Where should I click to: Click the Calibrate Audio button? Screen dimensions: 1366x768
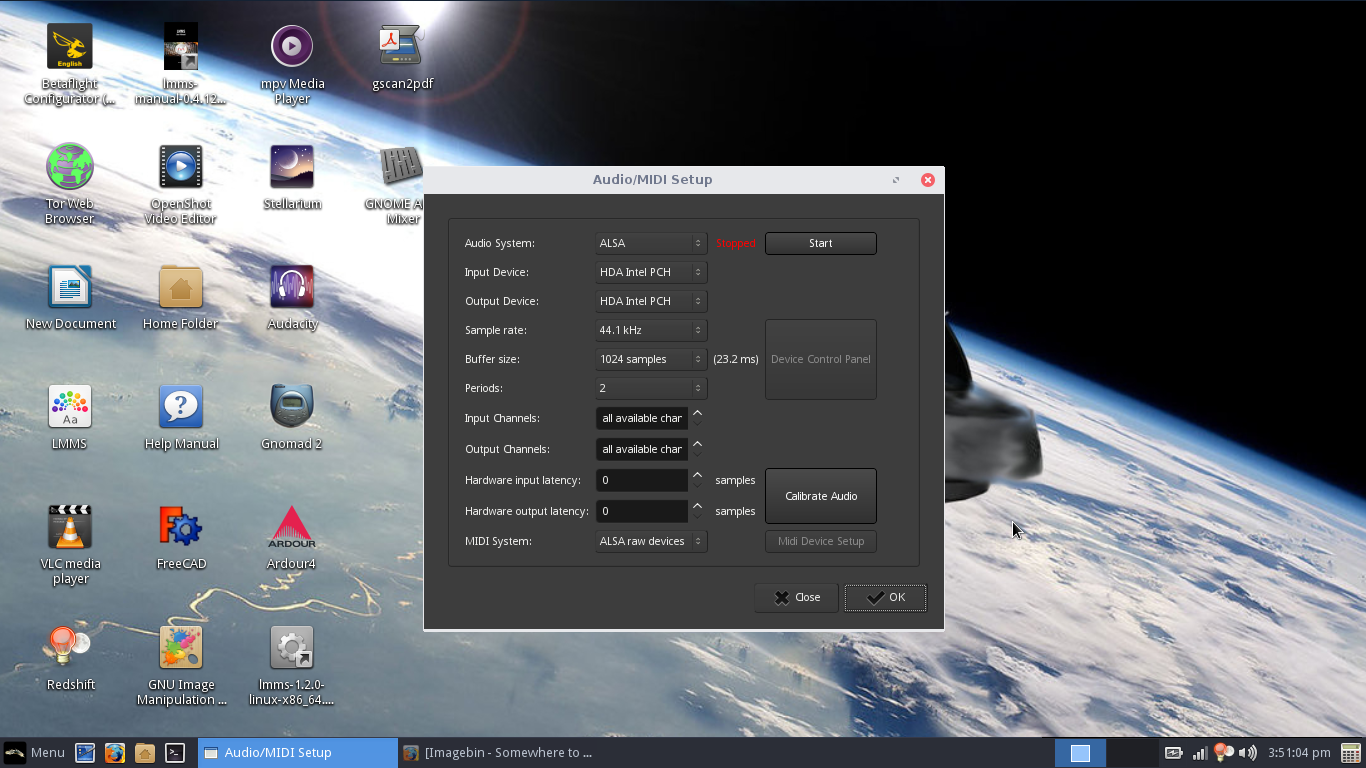[x=821, y=496]
